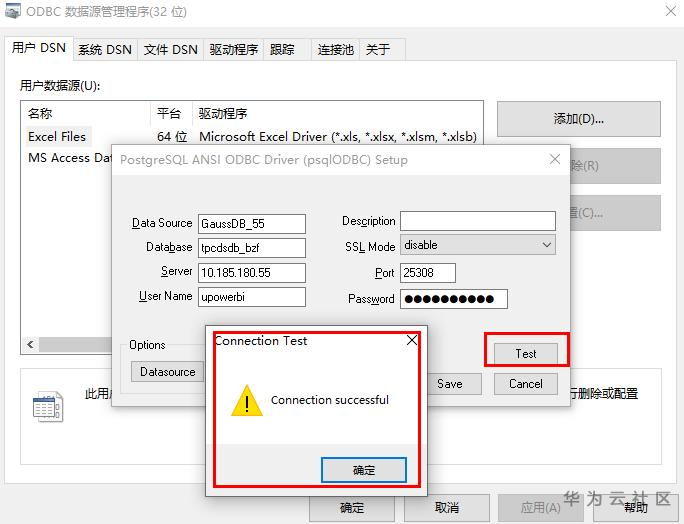Viewport: 684px width, 524px height.
Task: Select the 驱动程序 tab
Action: point(233,49)
